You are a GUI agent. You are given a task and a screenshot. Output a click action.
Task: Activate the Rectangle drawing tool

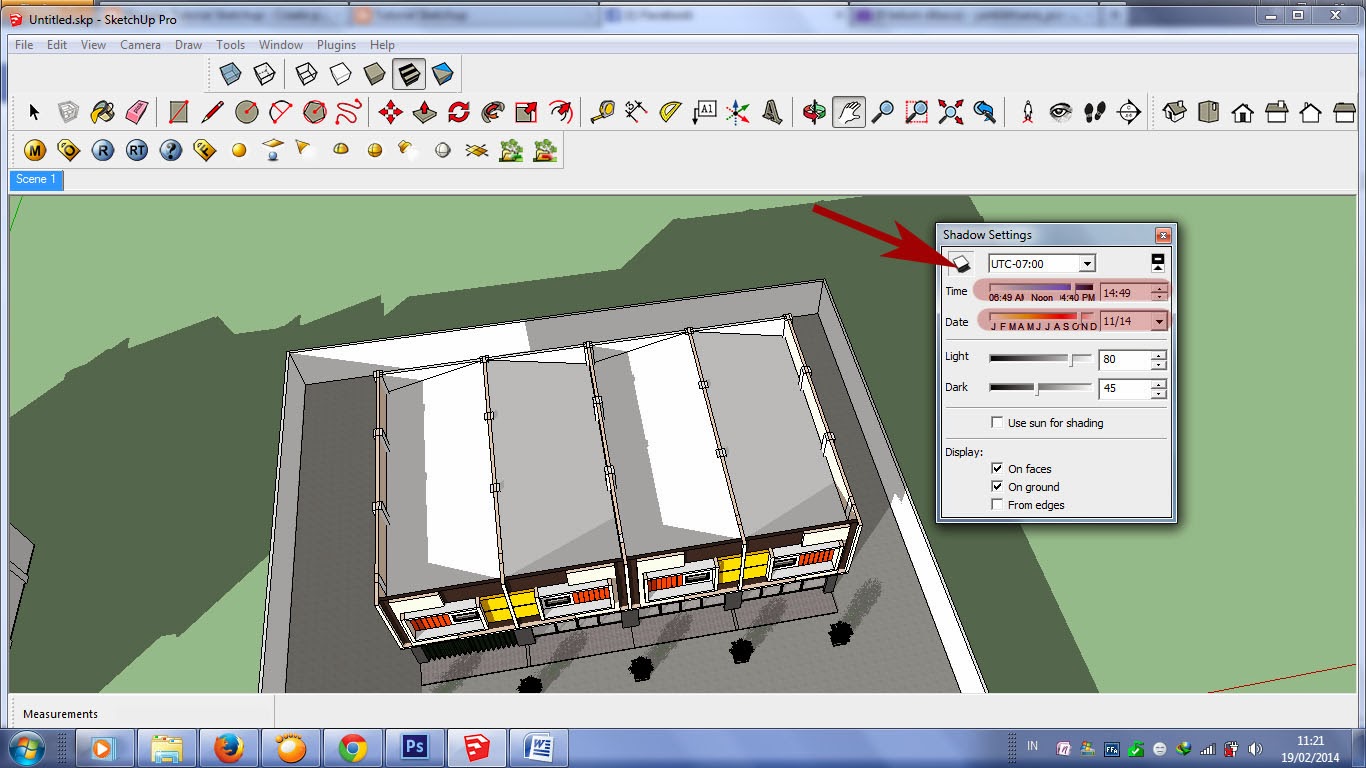[x=178, y=112]
